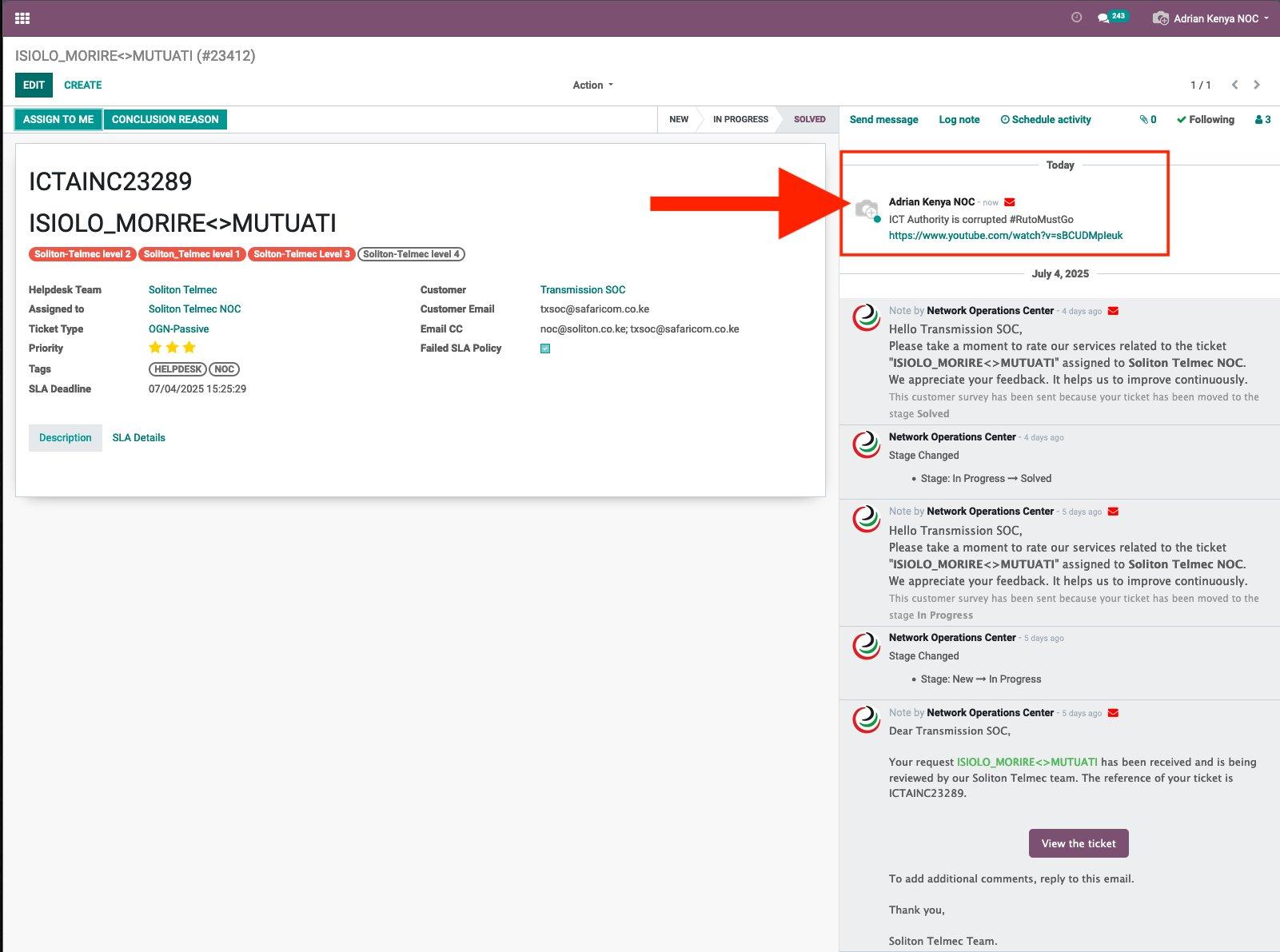The height and width of the screenshot is (952, 1280).
Task: Go to next record with right chevron
Action: (x=1257, y=85)
